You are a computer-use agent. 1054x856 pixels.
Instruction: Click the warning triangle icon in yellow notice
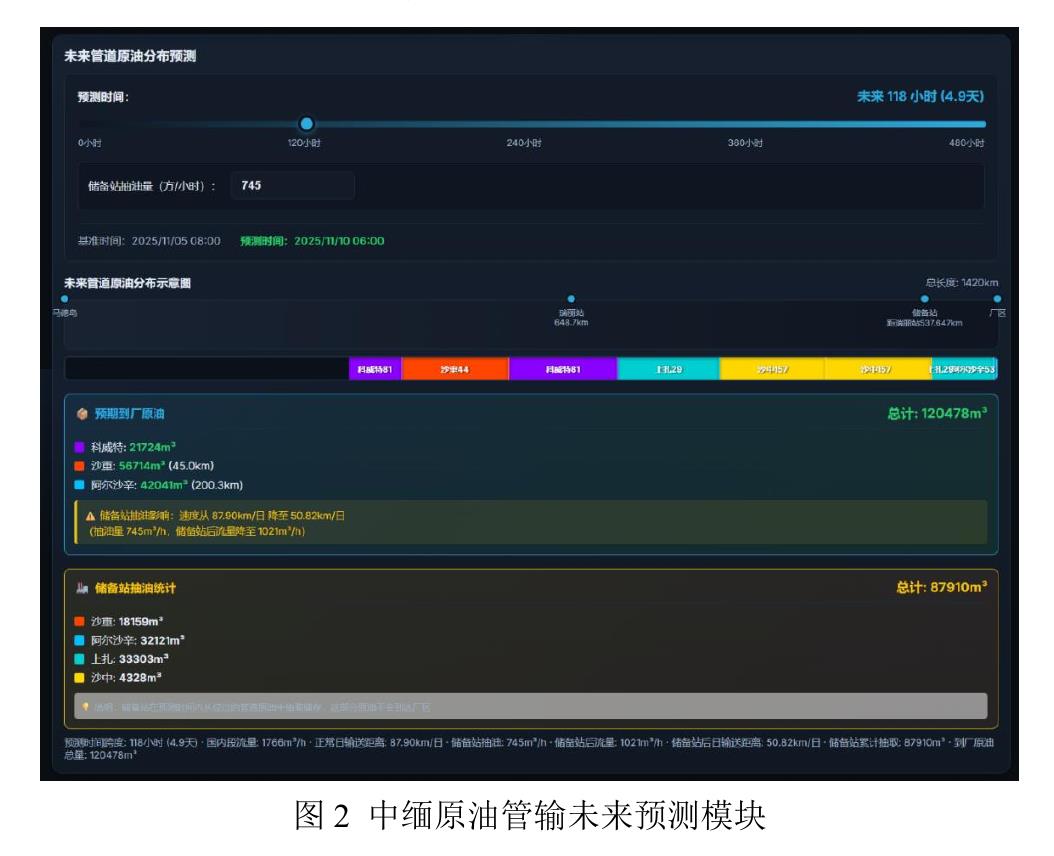tap(90, 516)
